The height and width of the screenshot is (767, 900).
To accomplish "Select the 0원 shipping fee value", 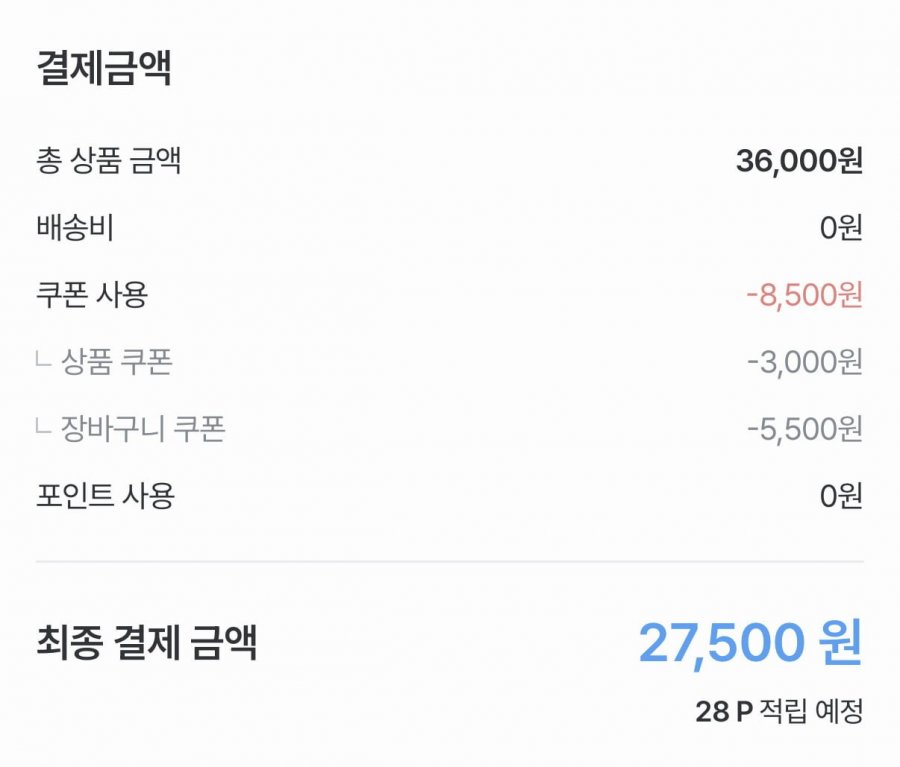I will pos(840,228).
